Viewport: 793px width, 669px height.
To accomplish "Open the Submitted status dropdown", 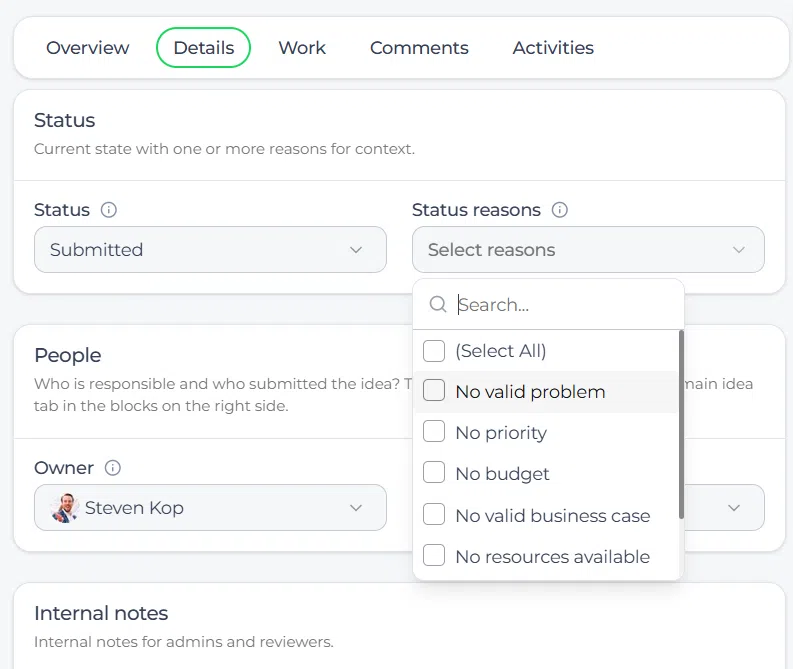I will click(210, 250).
